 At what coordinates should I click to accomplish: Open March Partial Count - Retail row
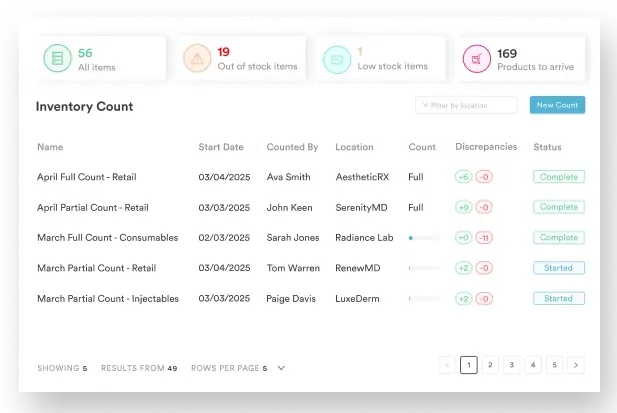point(311,268)
